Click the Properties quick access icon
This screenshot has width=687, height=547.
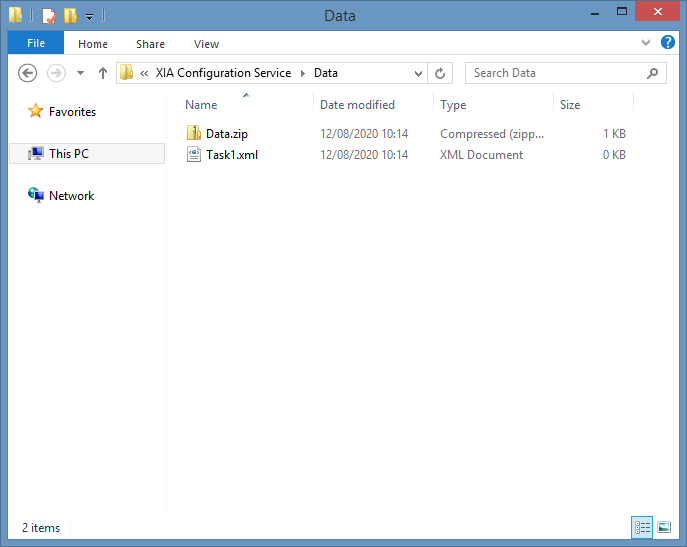click(49, 16)
